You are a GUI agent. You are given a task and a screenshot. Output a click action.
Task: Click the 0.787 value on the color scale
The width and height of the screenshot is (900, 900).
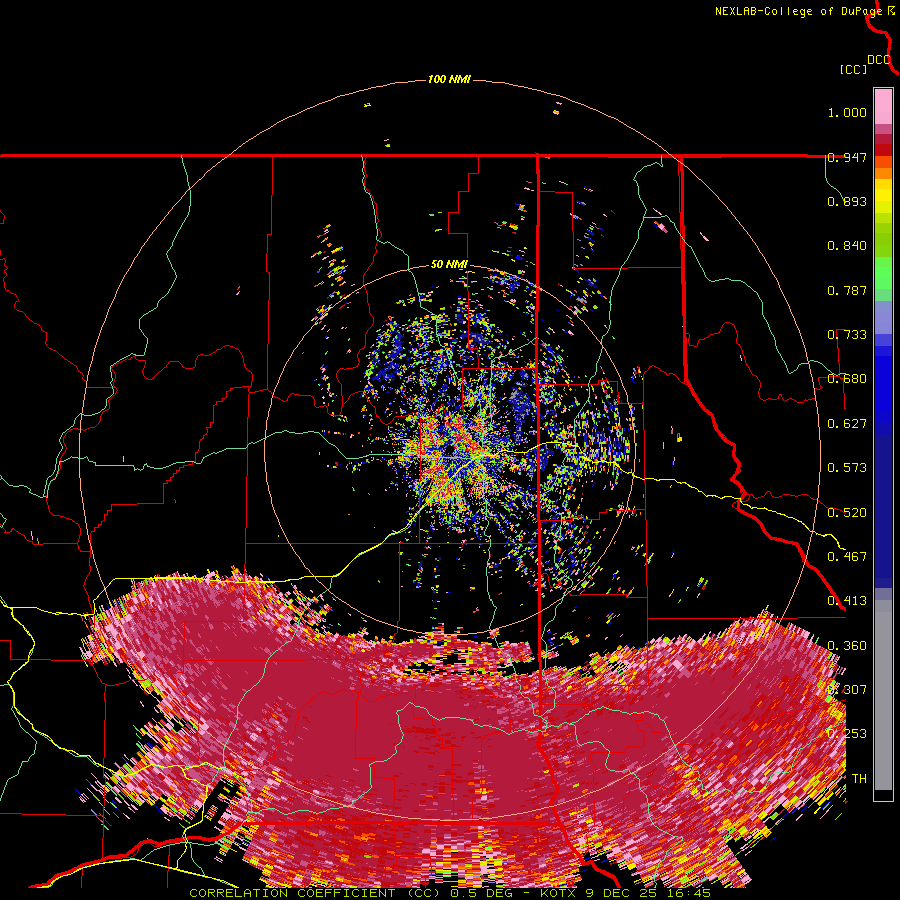[x=847, y=290]
